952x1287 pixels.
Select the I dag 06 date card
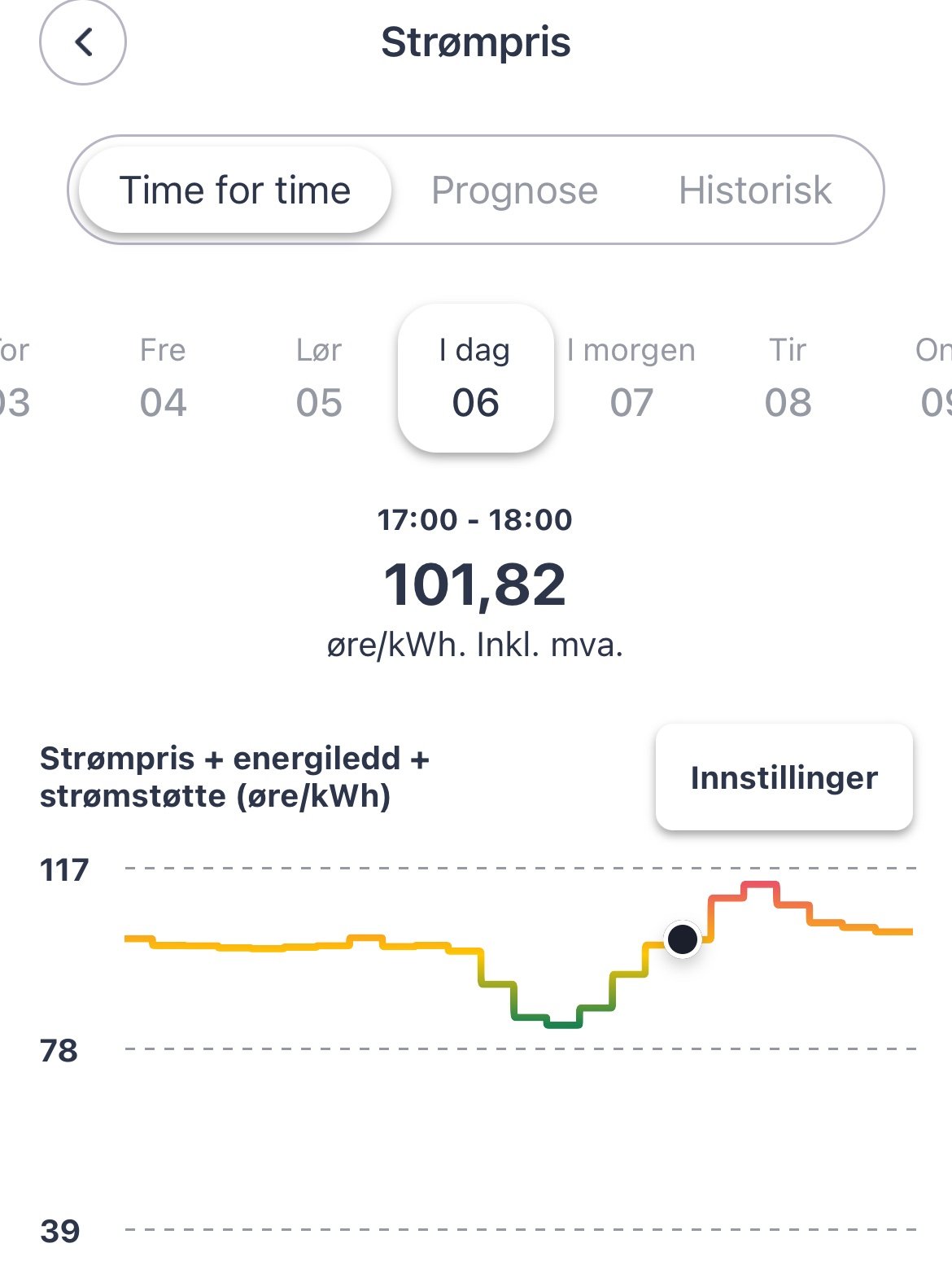pos(475,377)
